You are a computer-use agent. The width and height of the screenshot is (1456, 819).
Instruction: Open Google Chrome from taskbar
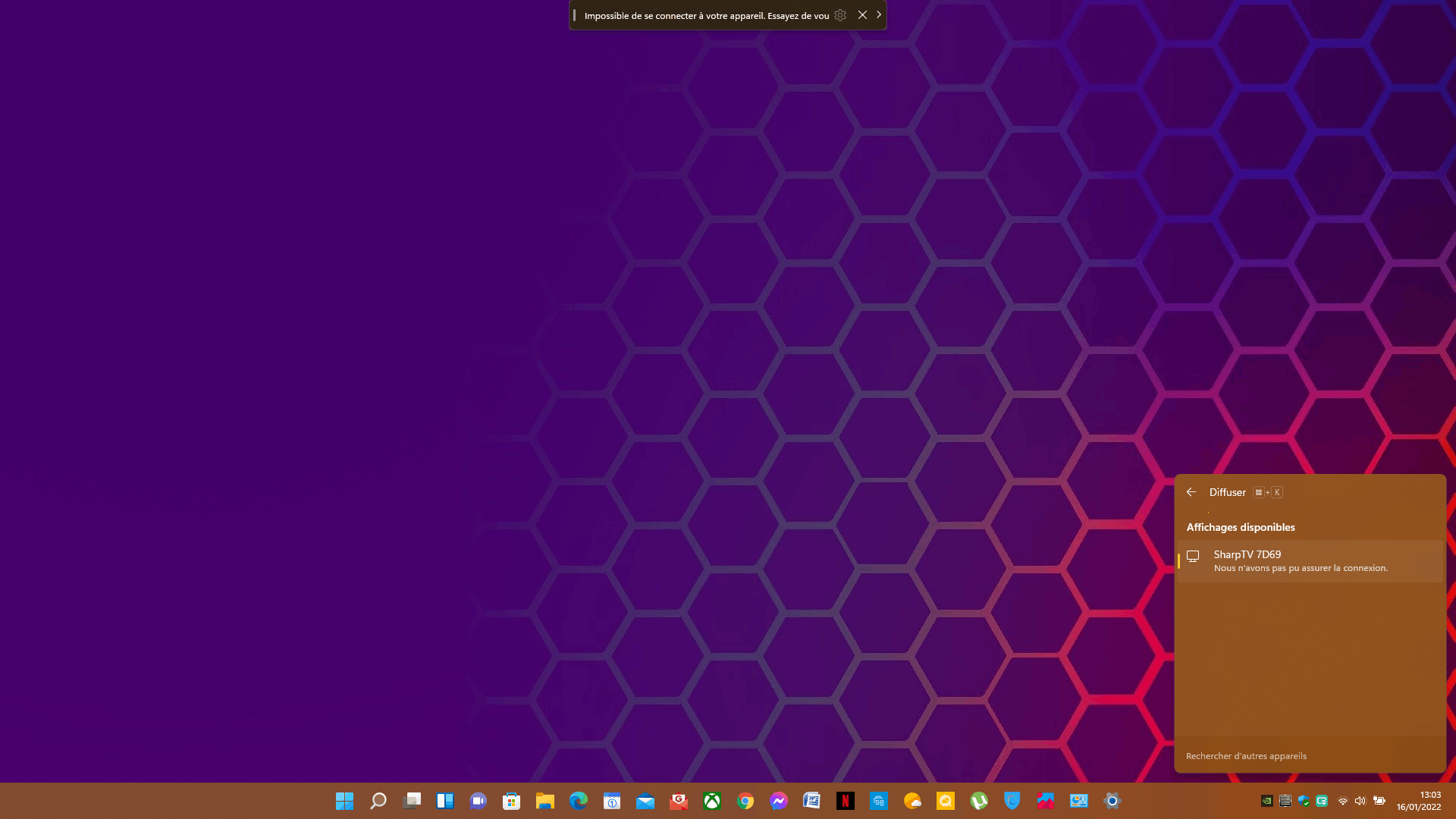pyautogui.click(x=745, y=801)
